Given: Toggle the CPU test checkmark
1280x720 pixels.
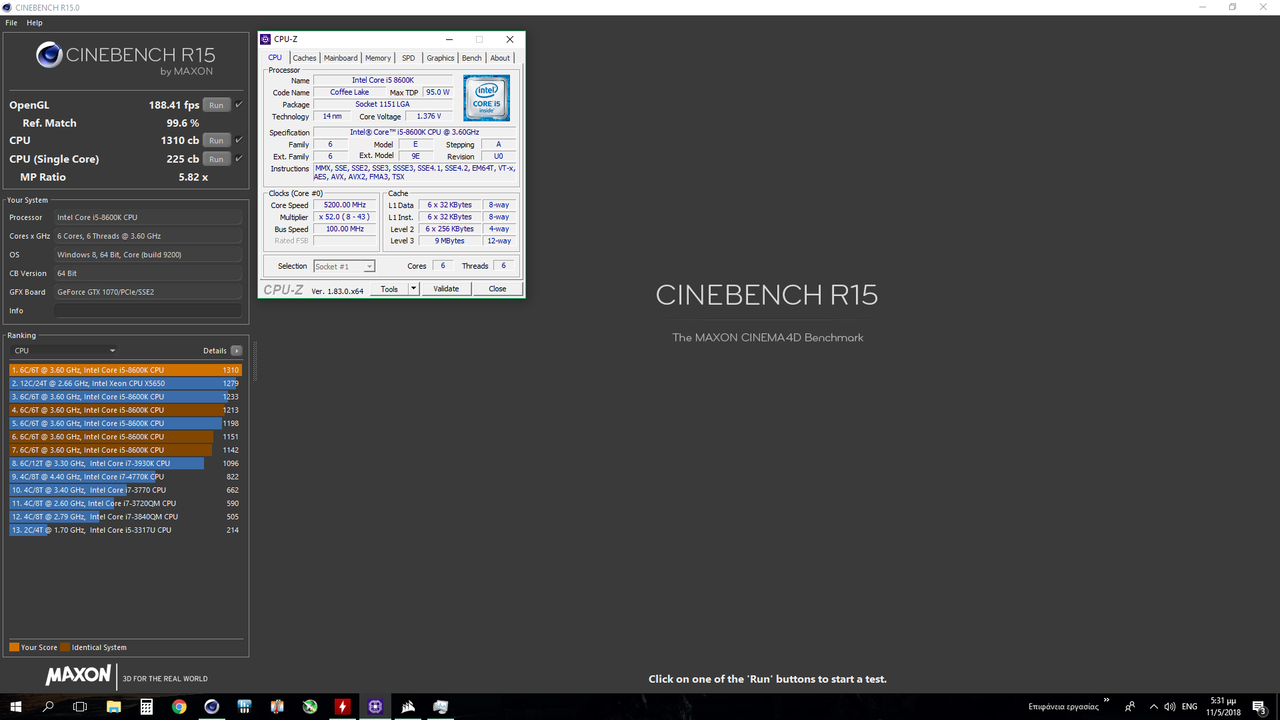Looking at the screenshot, I should pyautogui.click(x=239, y=141).
